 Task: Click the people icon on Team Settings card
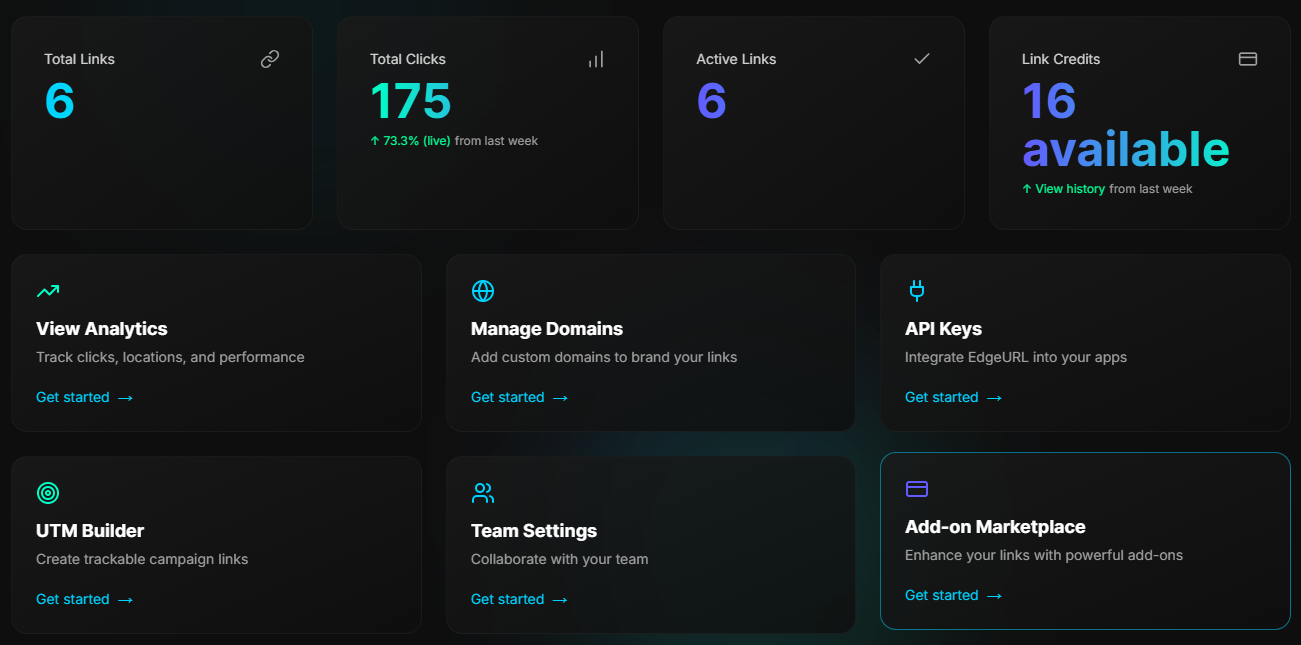click(x=482, y=493)
